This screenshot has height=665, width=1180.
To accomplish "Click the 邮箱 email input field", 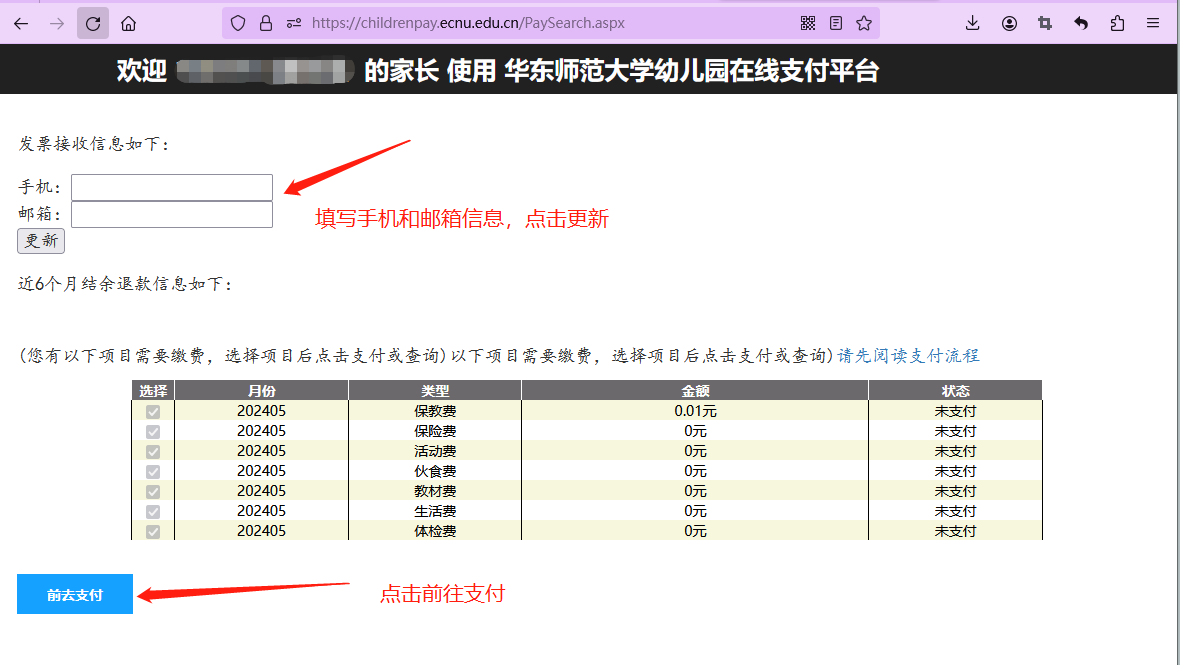I will [172, 214].
